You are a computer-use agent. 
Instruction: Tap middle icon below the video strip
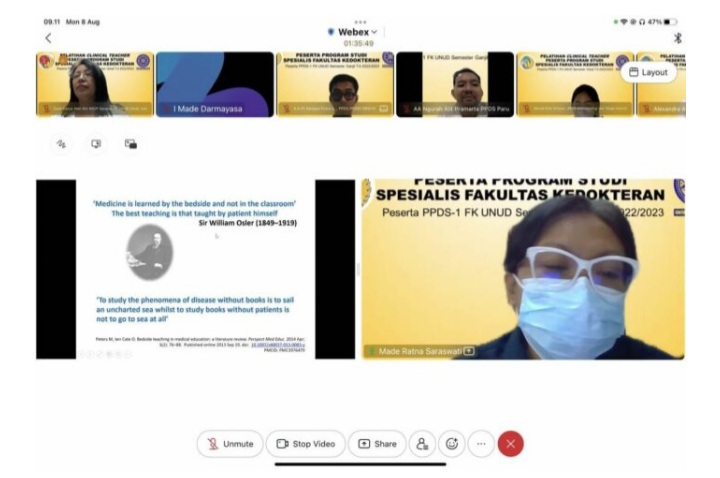click(x=96, y=144)
